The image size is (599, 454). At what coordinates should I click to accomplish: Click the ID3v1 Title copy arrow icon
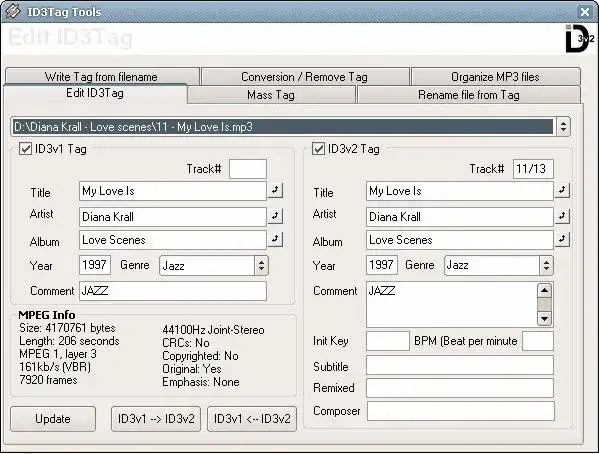click(x=275, y=190)
